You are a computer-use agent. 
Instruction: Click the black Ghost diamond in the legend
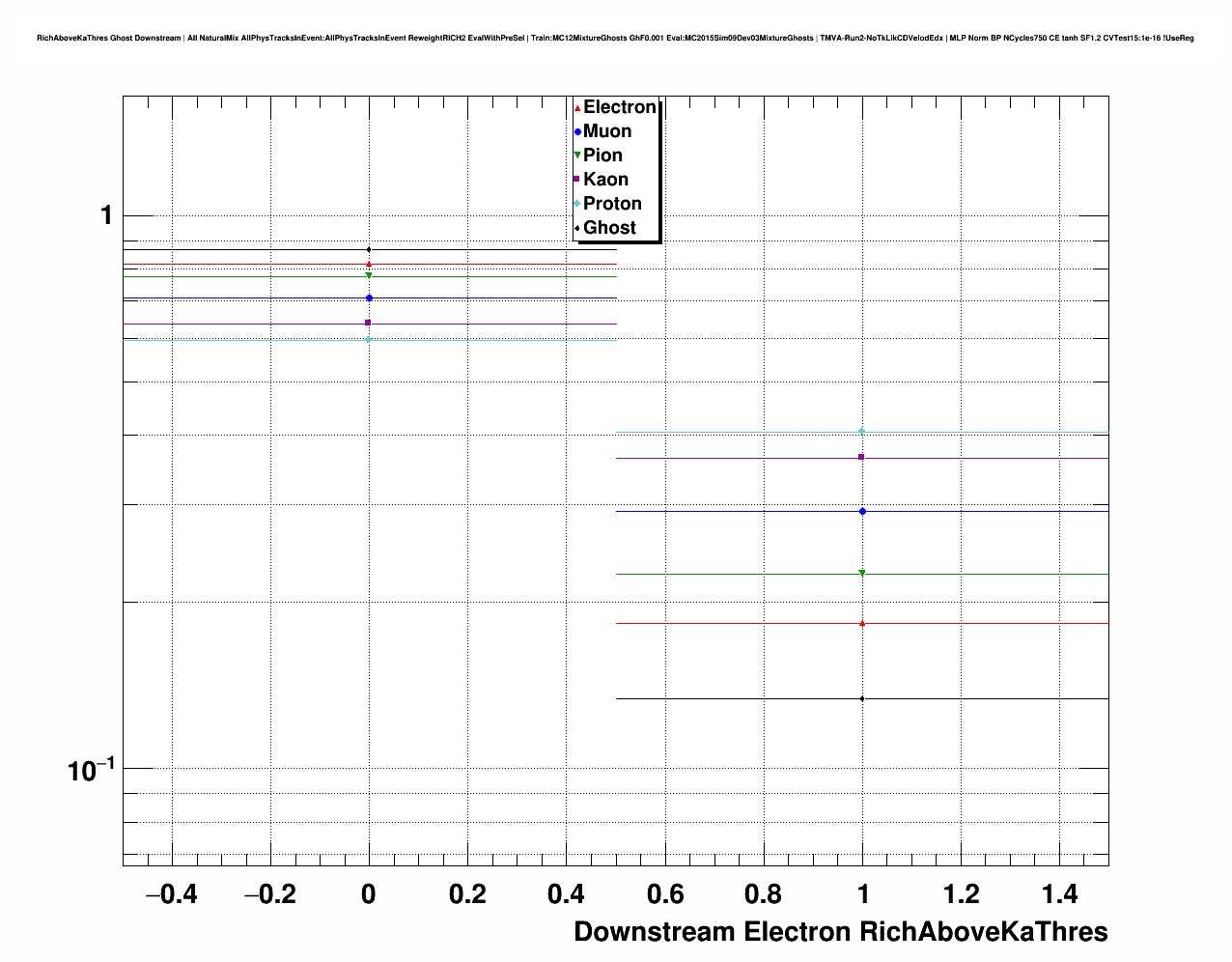(x=577, y=228)
